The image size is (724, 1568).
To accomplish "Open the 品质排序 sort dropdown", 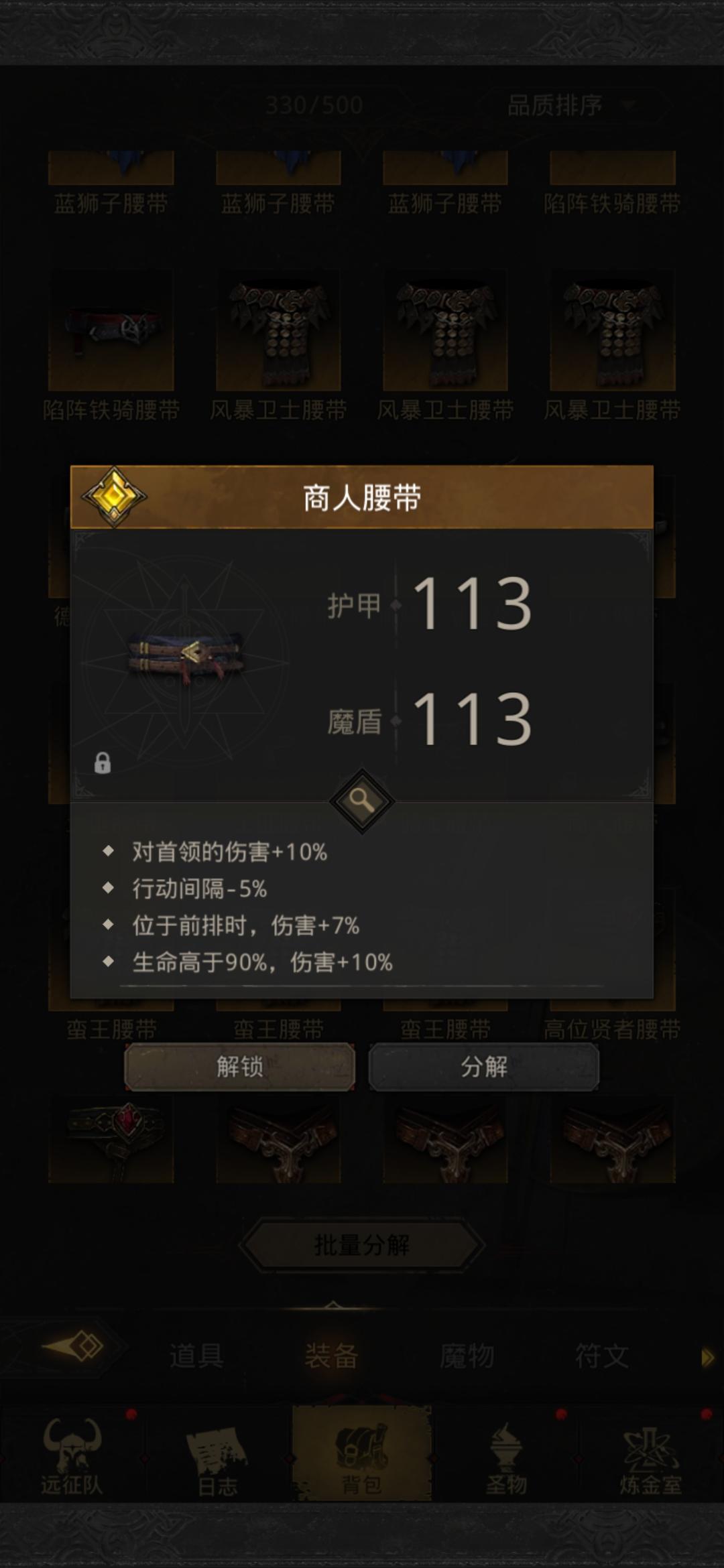I will (570, 105).
